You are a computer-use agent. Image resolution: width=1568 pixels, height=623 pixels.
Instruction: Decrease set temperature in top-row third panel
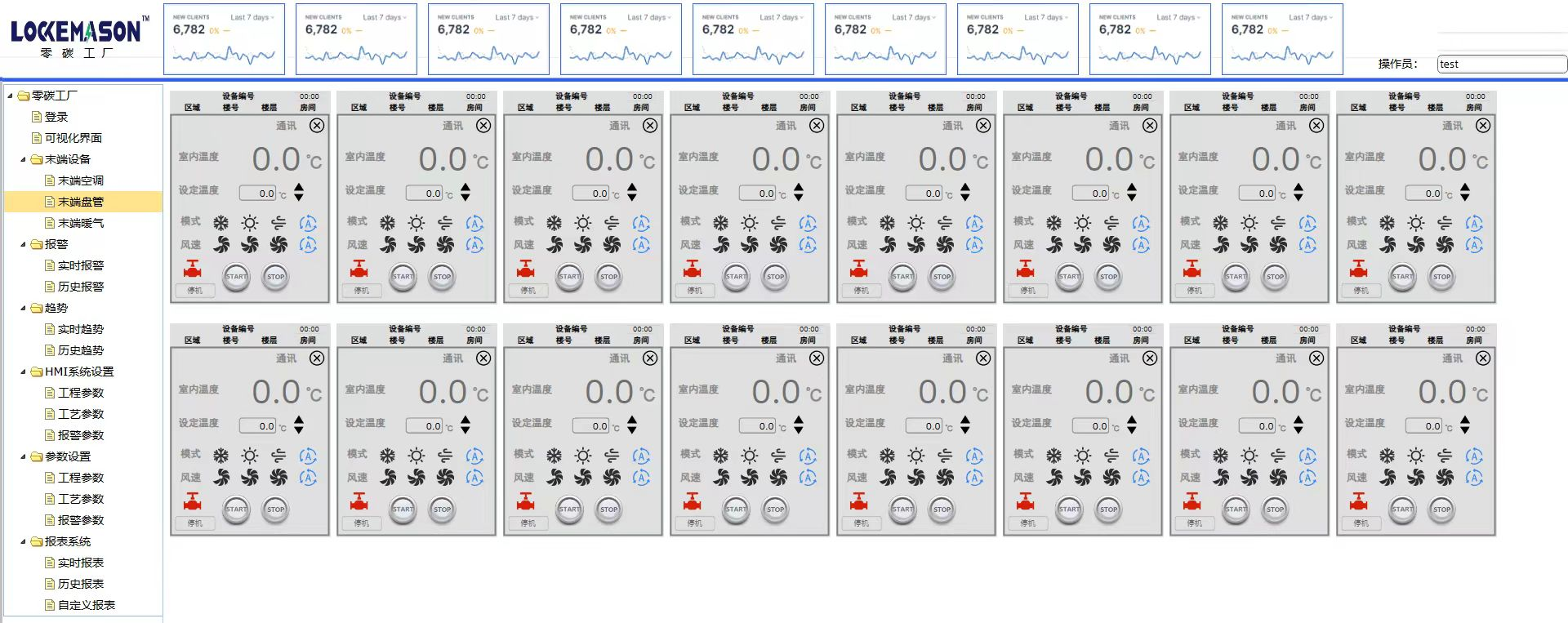(632, 197)
